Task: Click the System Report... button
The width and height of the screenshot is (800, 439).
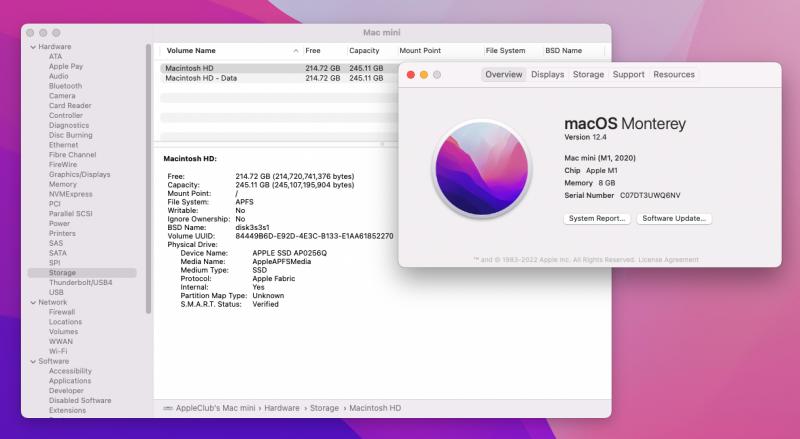Action: 597,218
